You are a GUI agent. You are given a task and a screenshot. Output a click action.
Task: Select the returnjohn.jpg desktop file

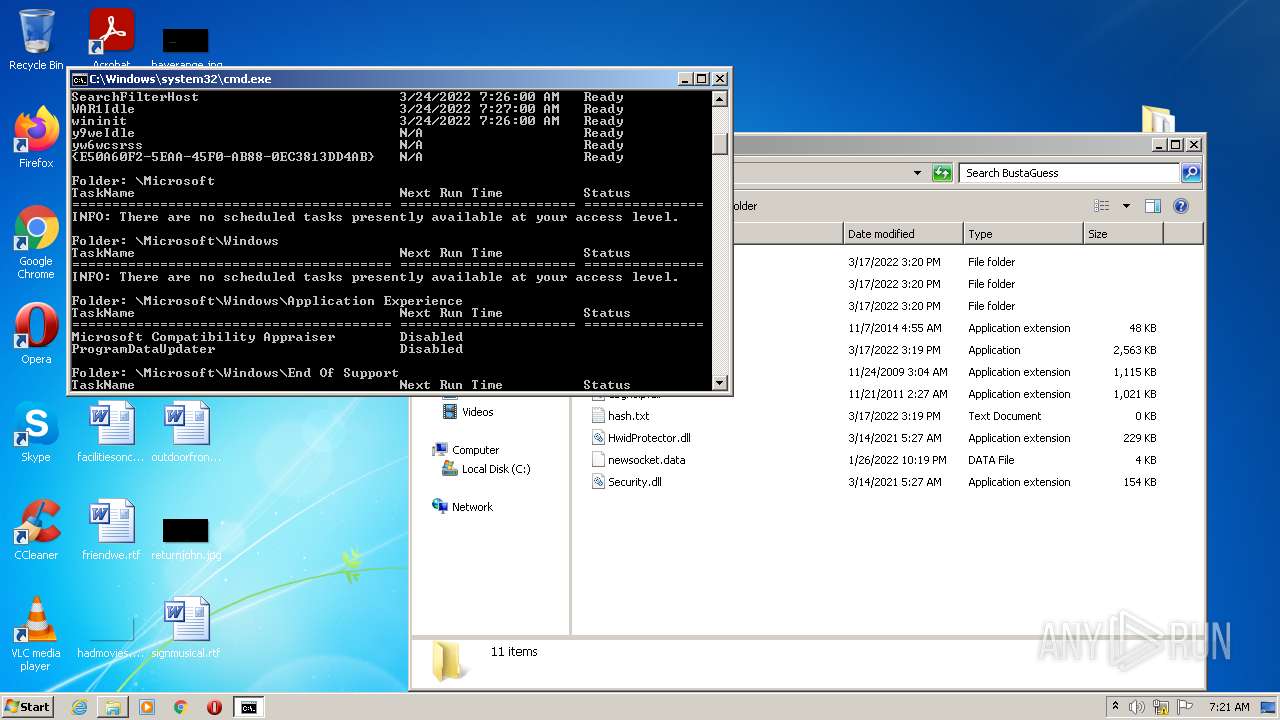pos(186,538)
